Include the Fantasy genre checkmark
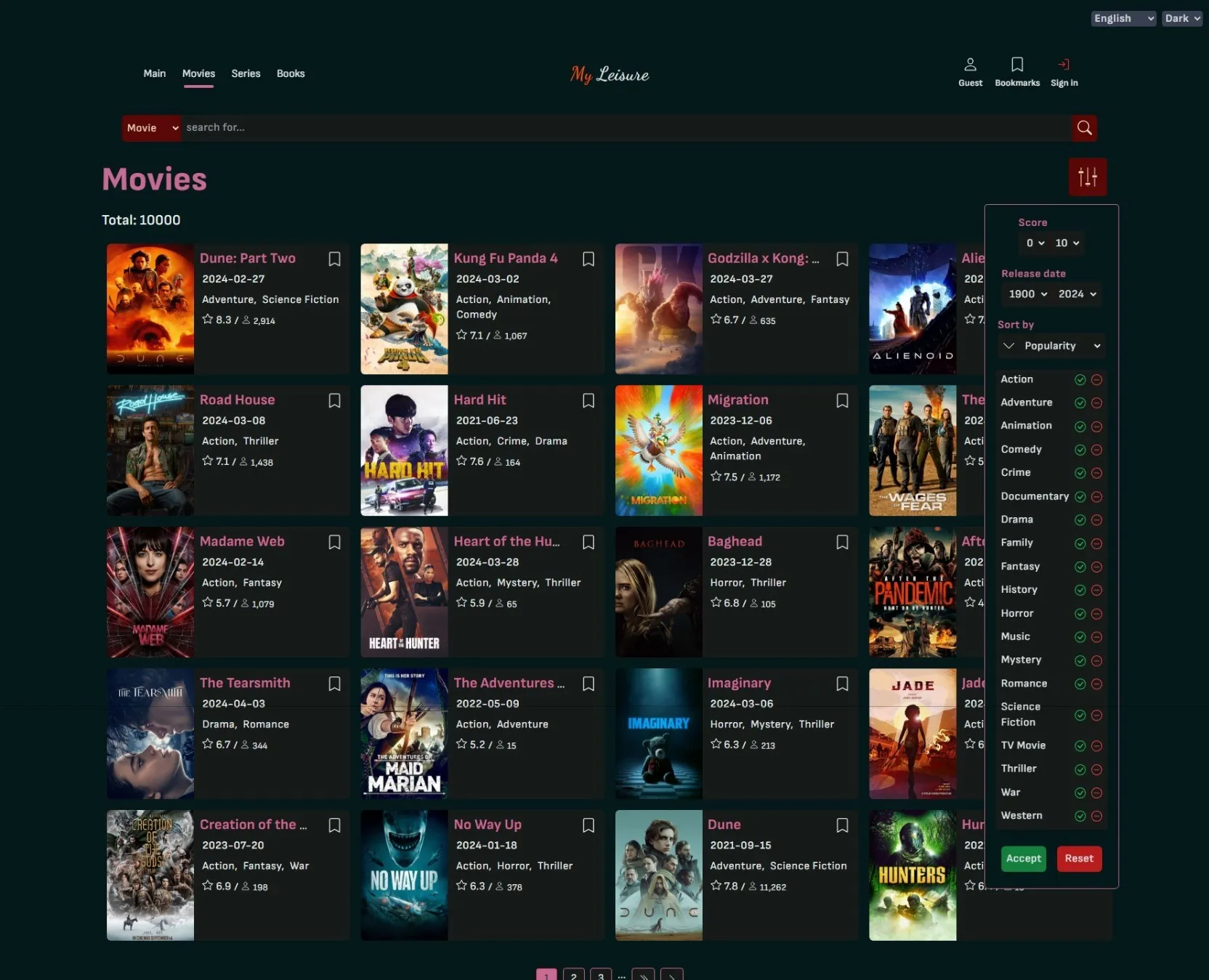This screenshot has width=1209, height=980. (x=1080, y=567)
